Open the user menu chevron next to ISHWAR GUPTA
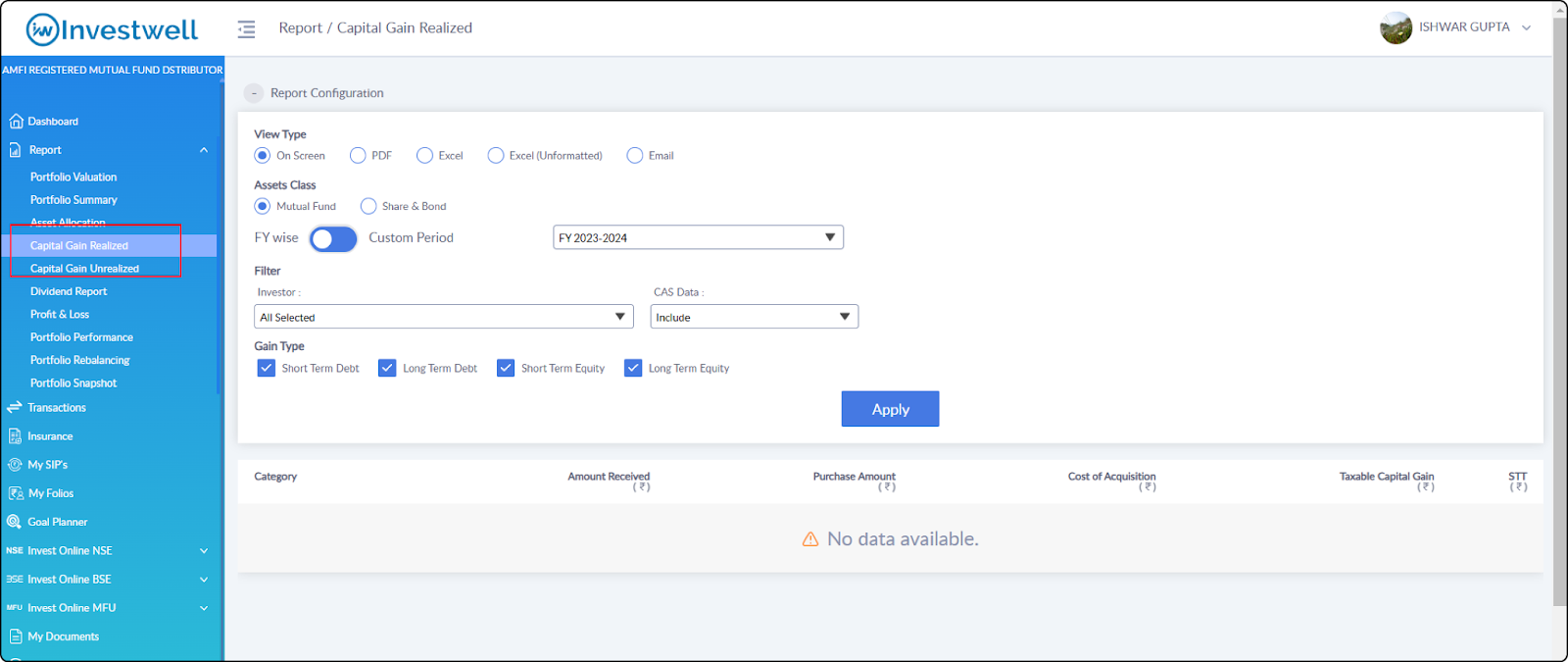Viewport: 1568px width, 662px height. 1526,28
